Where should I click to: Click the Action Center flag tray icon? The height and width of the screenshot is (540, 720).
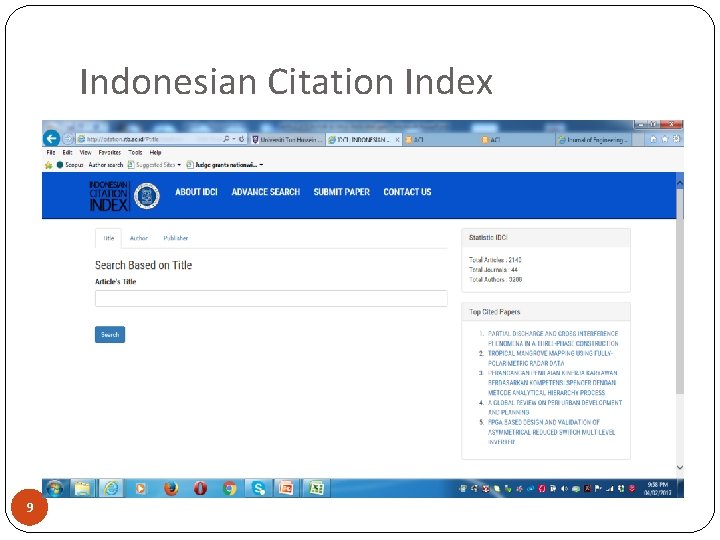[598, 489]
